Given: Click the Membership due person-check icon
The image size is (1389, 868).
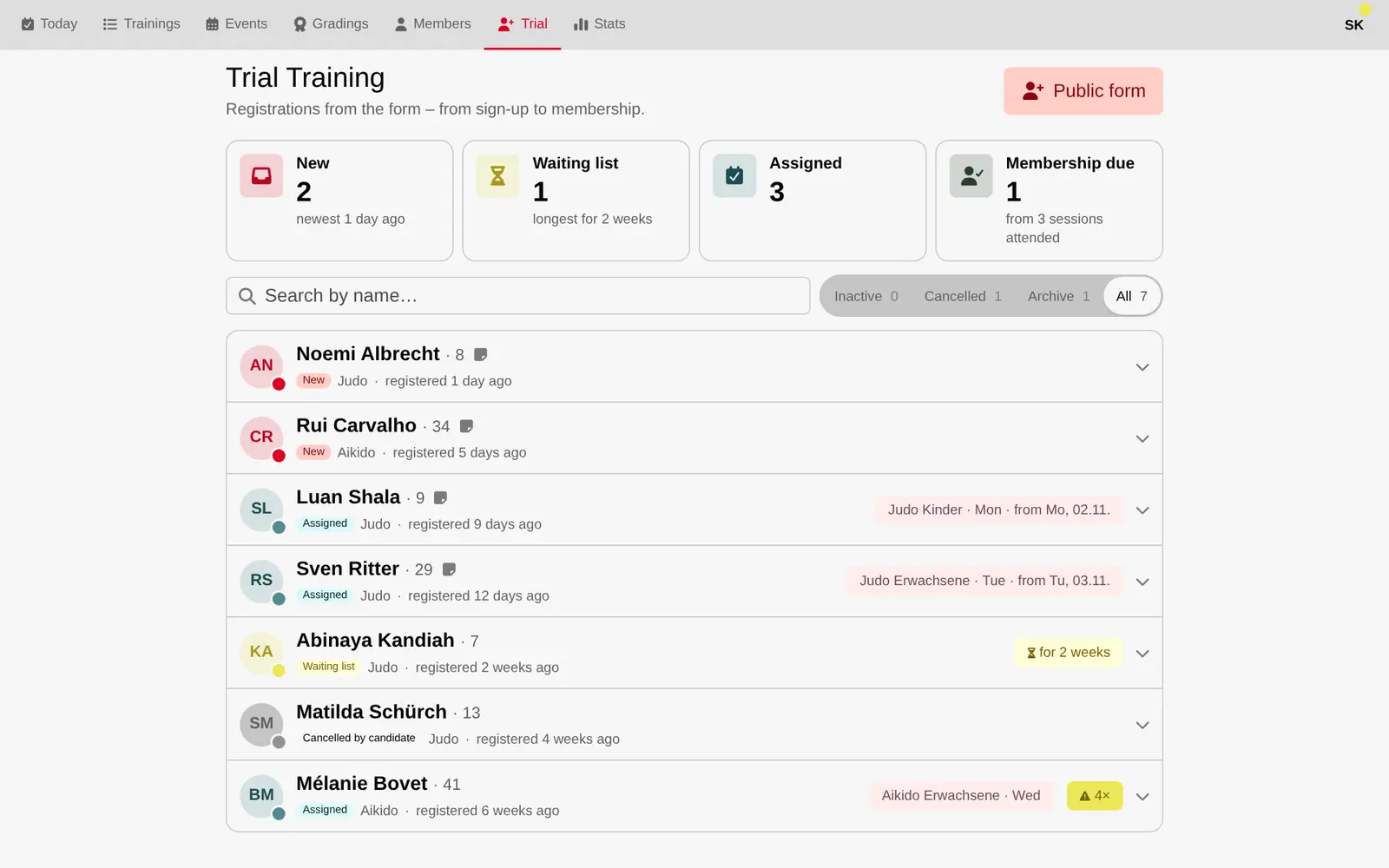Looking at the screenshot, I should pyautogui.click(x=971, y=176).
